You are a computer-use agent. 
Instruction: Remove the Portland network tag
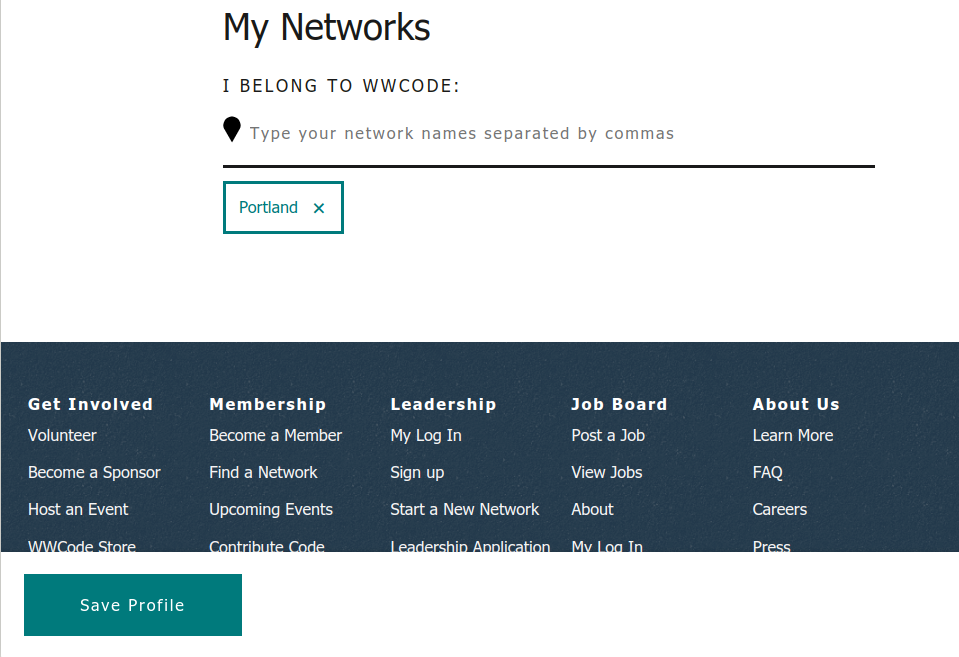pos(319,209)
